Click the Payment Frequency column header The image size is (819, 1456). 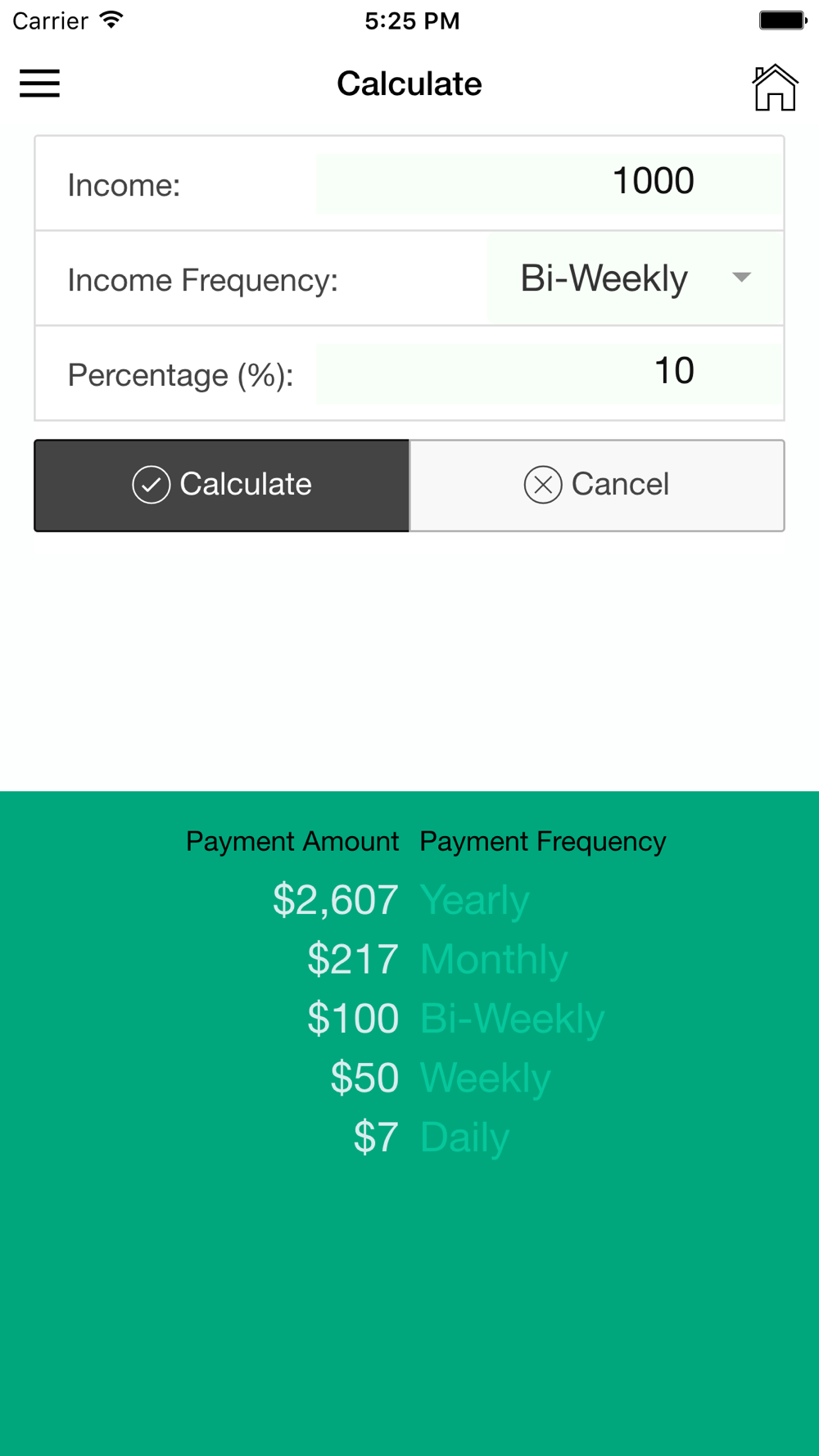point(542,841)
